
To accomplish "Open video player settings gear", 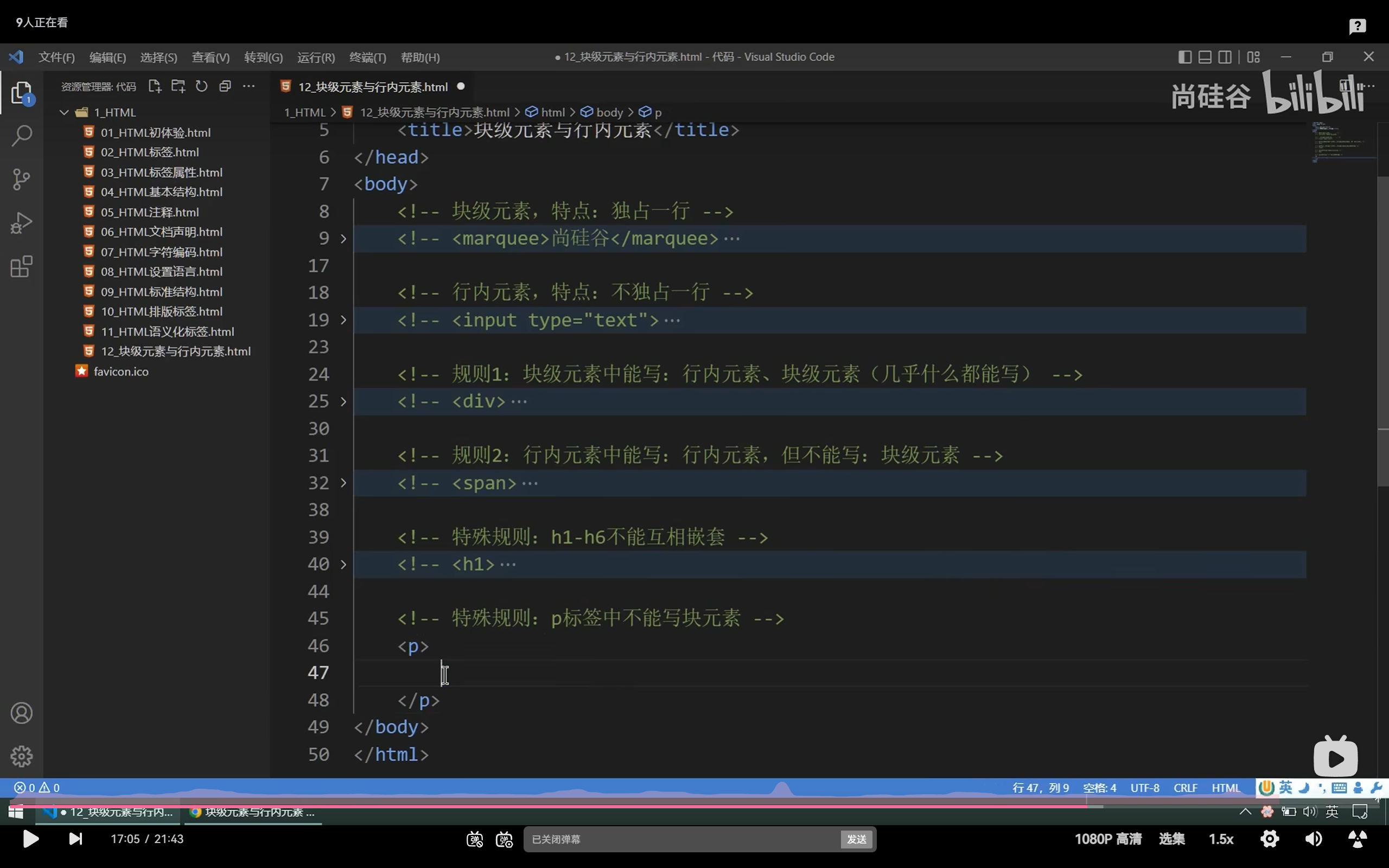I will (x=1270, y=839).
